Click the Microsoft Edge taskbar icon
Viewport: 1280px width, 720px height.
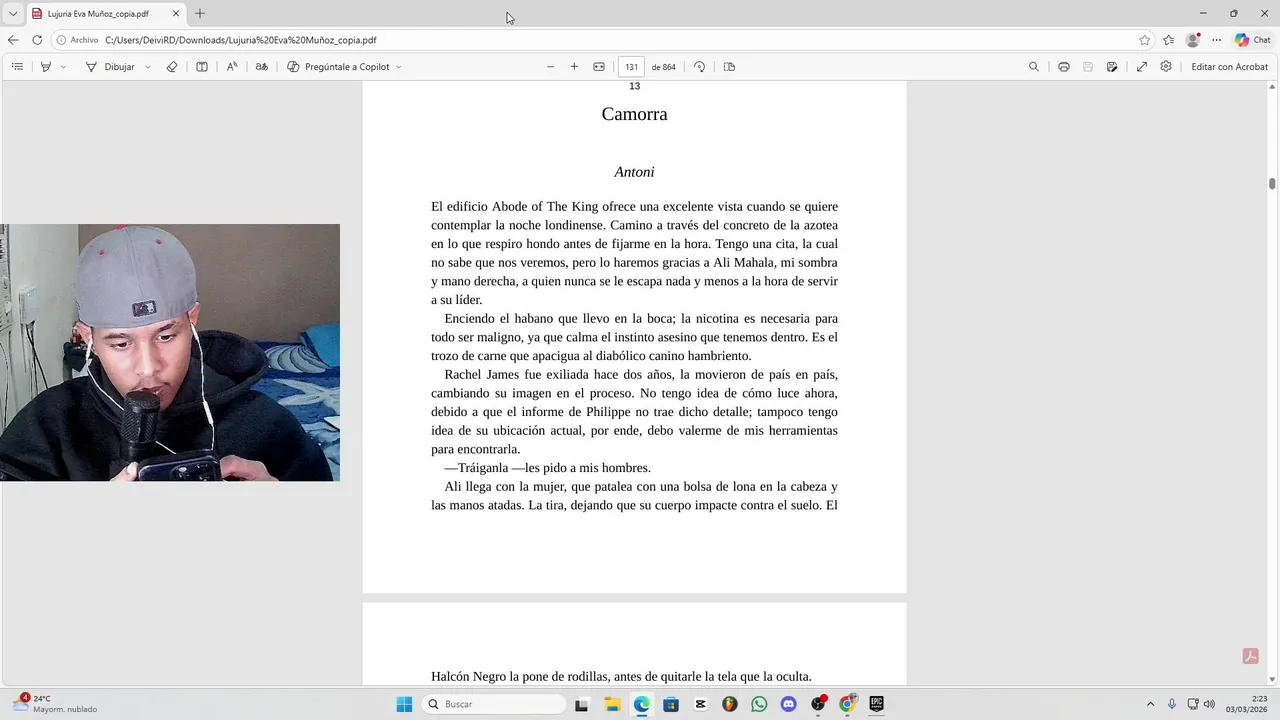pos(642,704)
